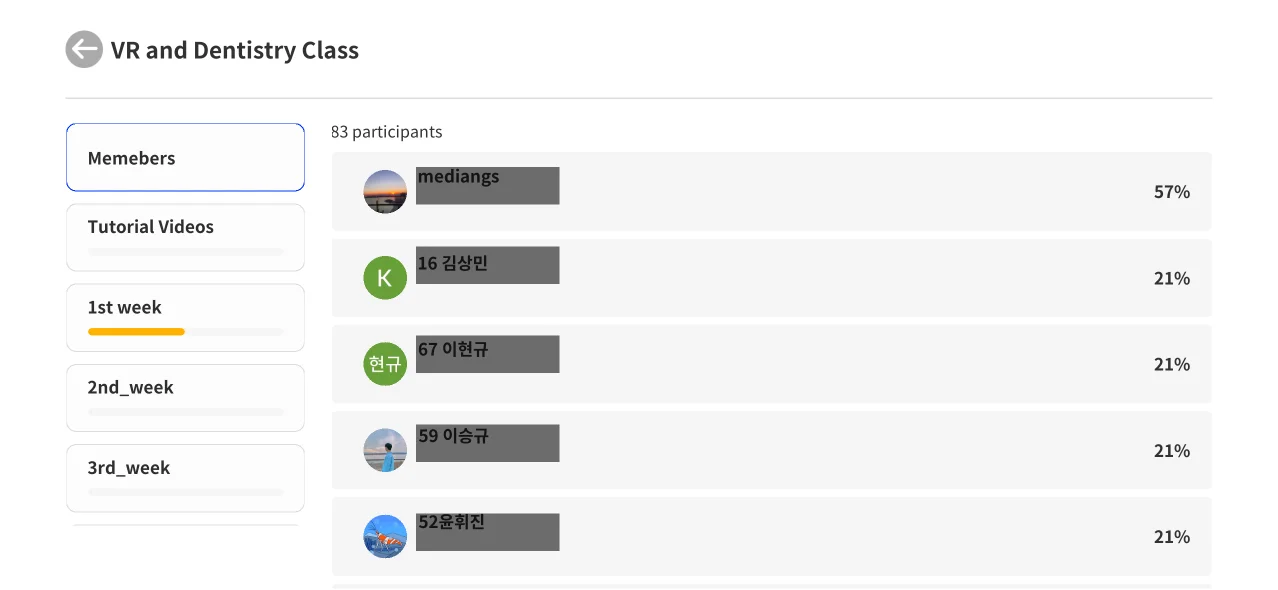
Task: Click the mediangs member name
Action: tap(458, 177)
